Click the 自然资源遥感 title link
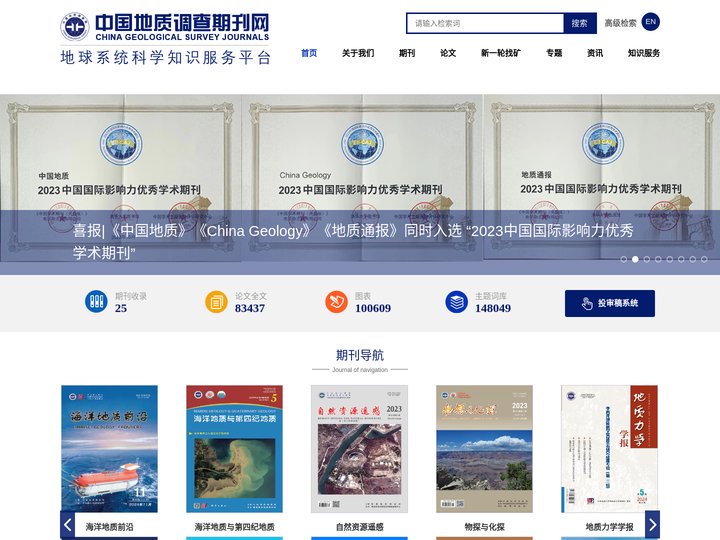Screen dimensions: 720x540 tap(360, 527)
